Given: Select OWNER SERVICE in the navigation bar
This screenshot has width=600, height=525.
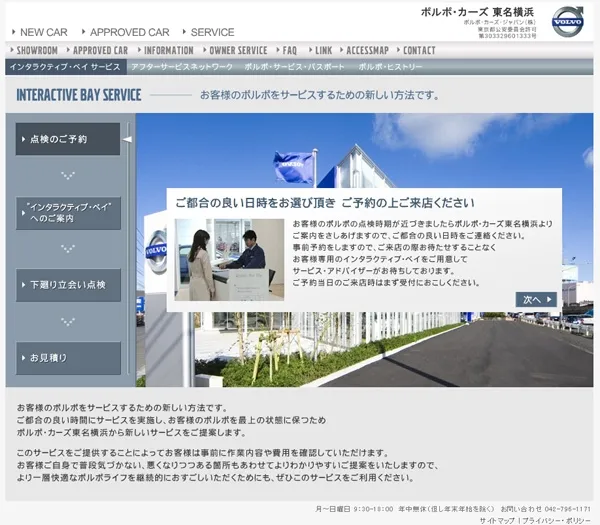Looking at the screenshot, I should pos(238,50).
